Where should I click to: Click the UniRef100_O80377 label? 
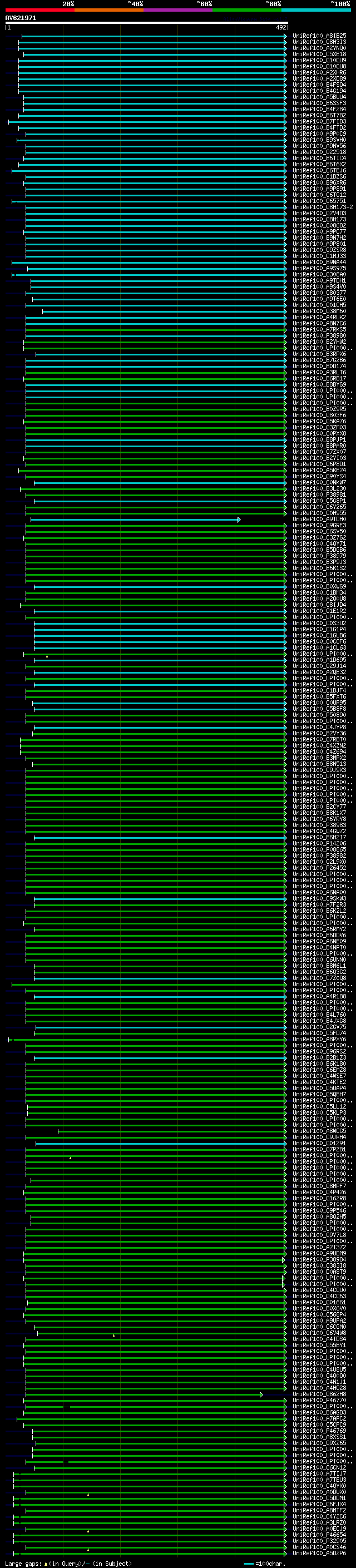click(x=319, y=293)
